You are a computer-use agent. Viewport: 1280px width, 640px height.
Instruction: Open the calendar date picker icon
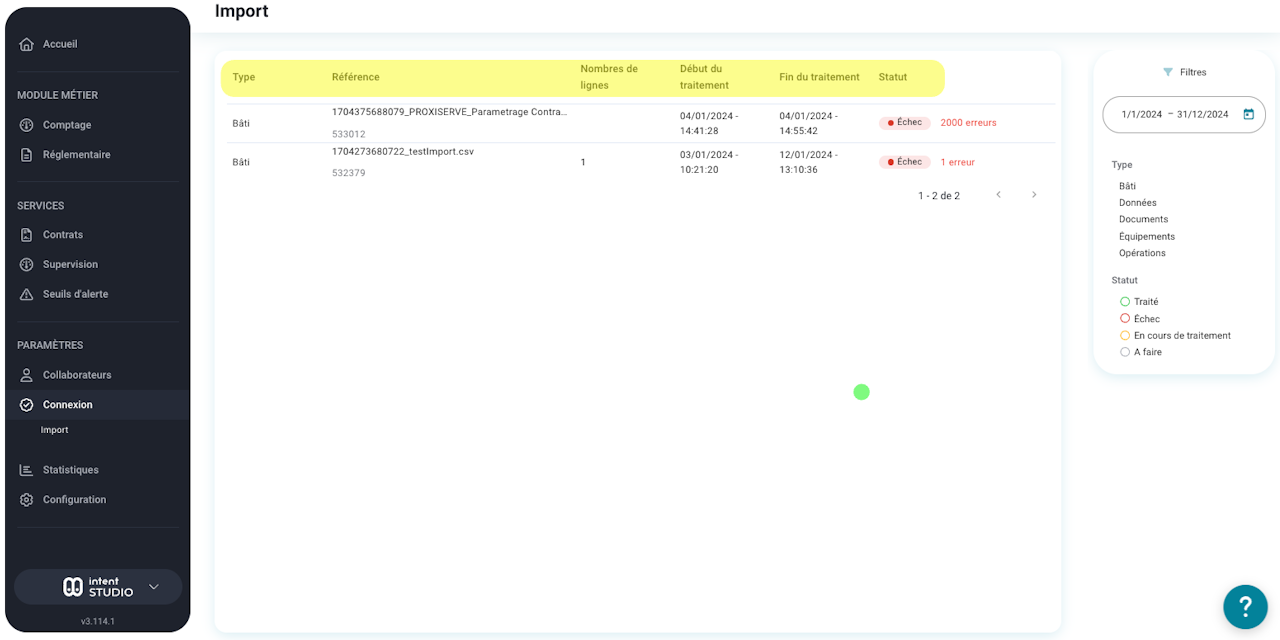pyautogui.click(x=1248, y=114)
